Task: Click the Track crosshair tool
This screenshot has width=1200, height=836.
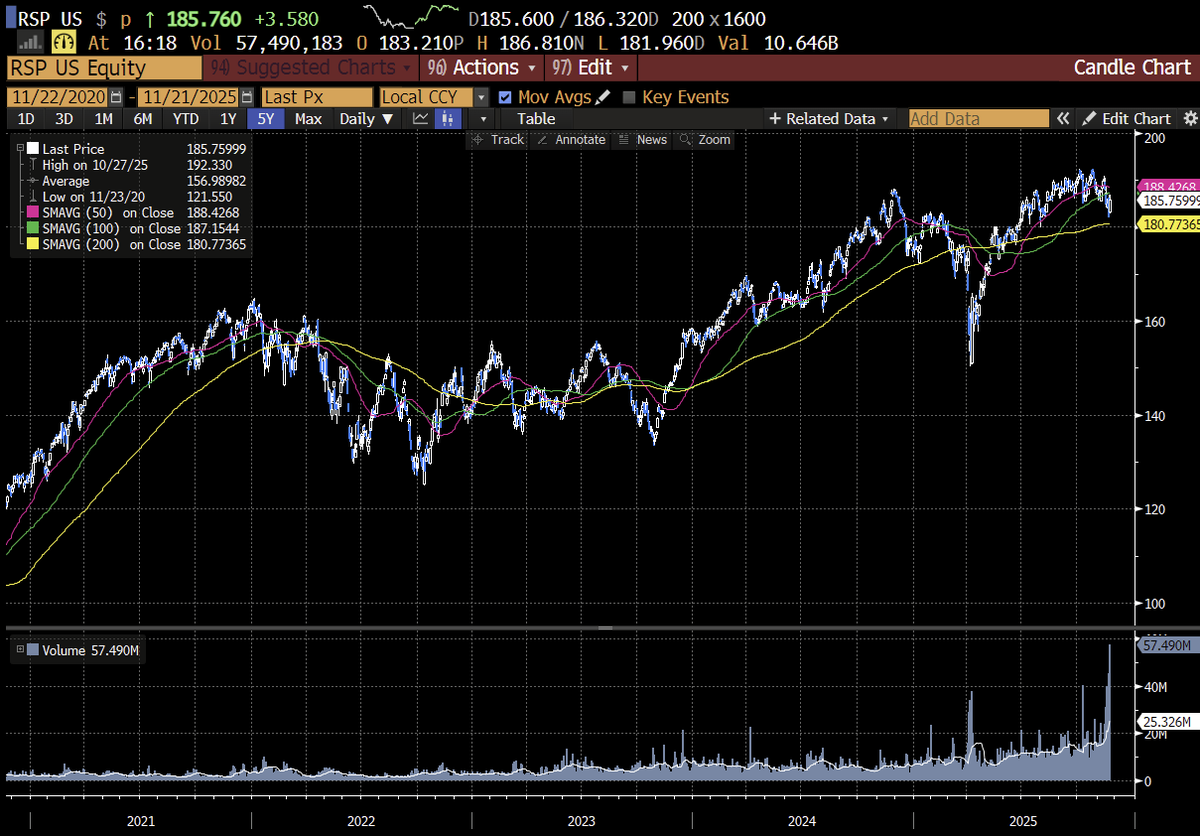Action: [498, 140]
